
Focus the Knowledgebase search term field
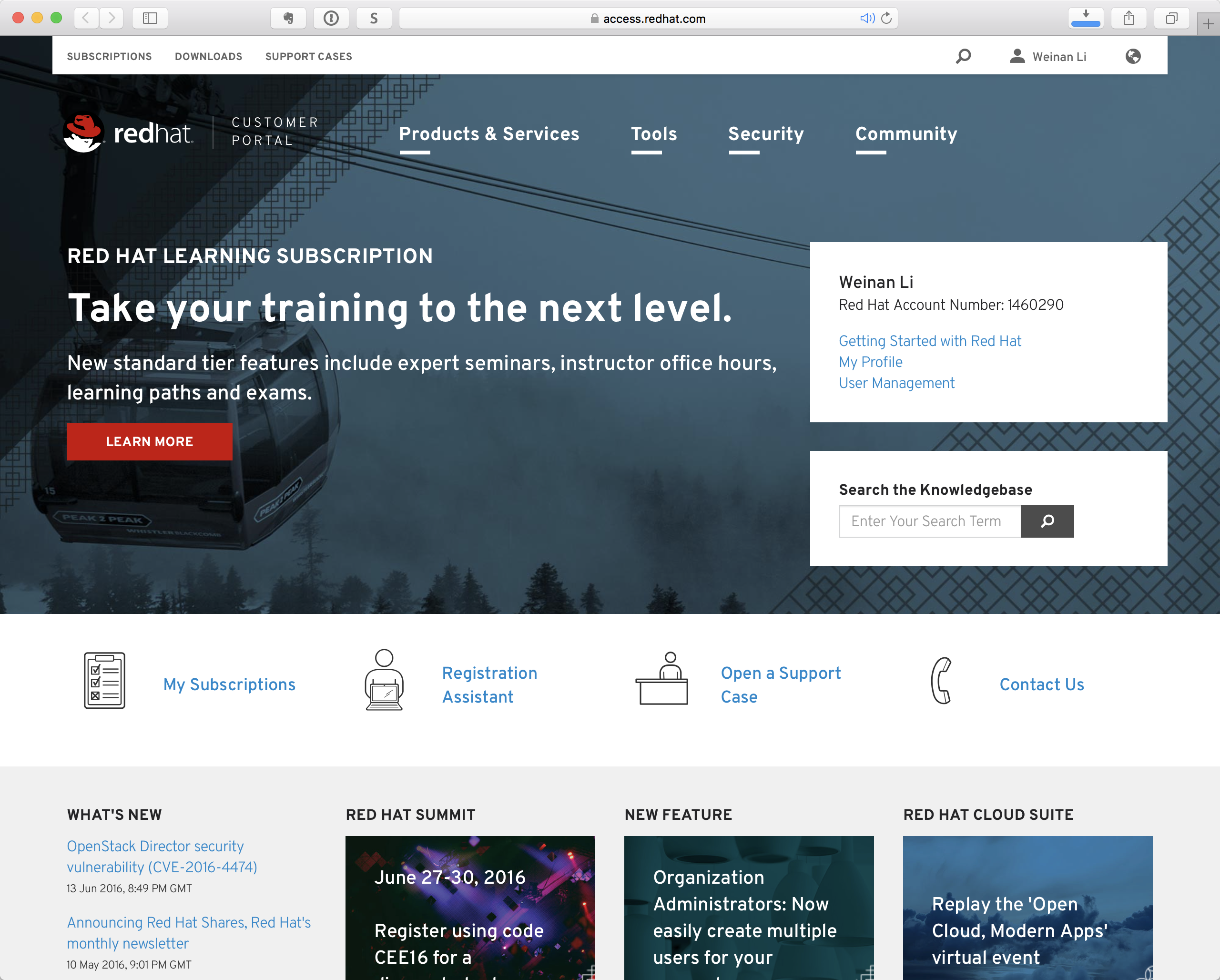click(x=930, y=521)
